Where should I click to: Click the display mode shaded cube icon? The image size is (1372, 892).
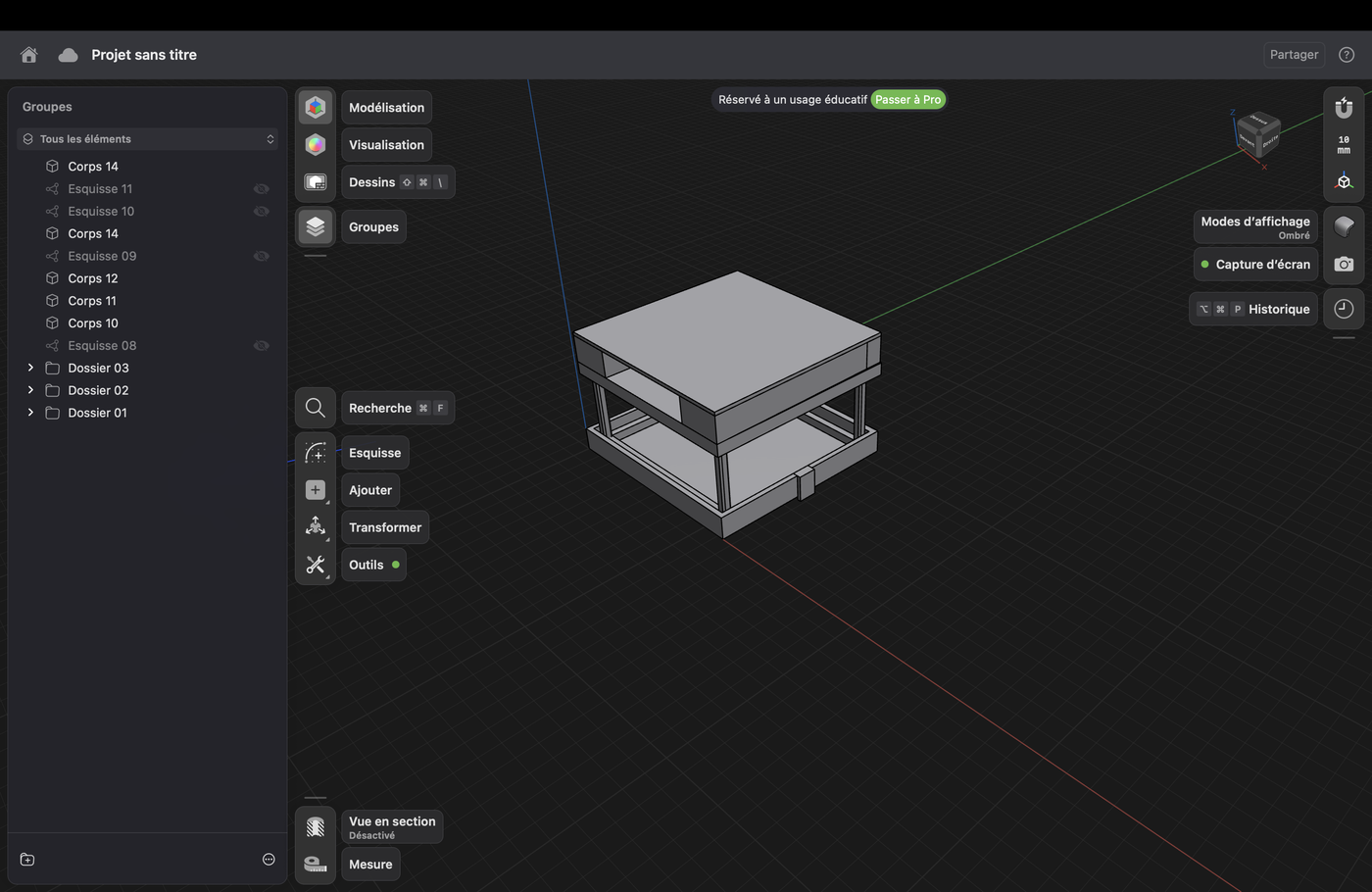[1344, 226]
